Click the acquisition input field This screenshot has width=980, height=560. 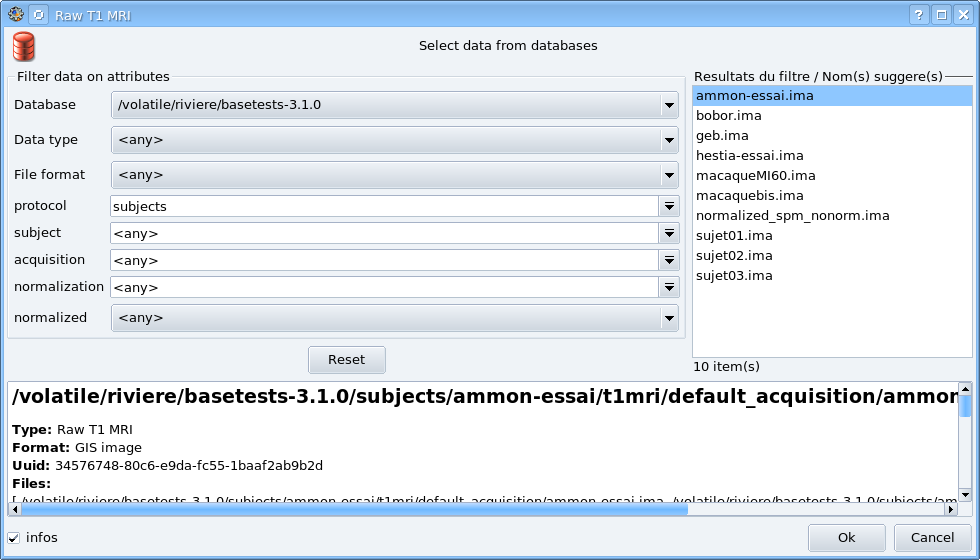pyautogui.click(x=384, y=260)
